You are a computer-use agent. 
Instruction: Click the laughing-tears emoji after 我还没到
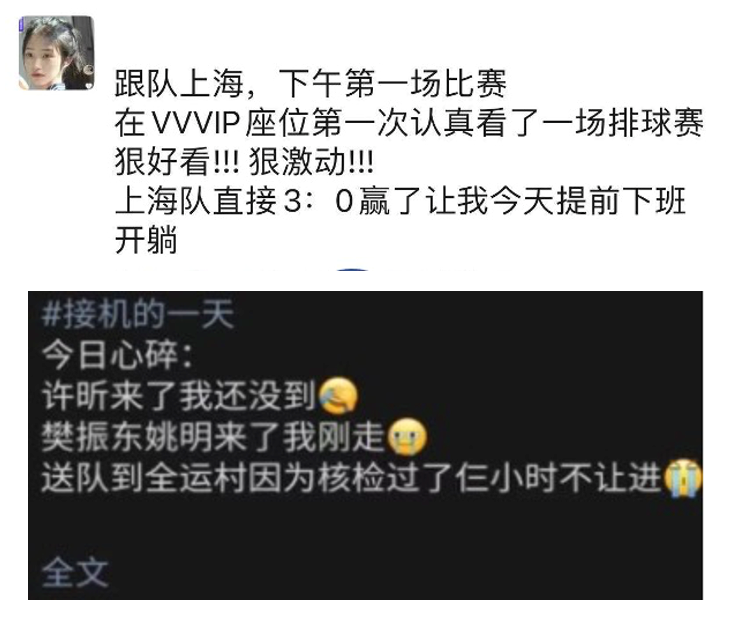338,395
